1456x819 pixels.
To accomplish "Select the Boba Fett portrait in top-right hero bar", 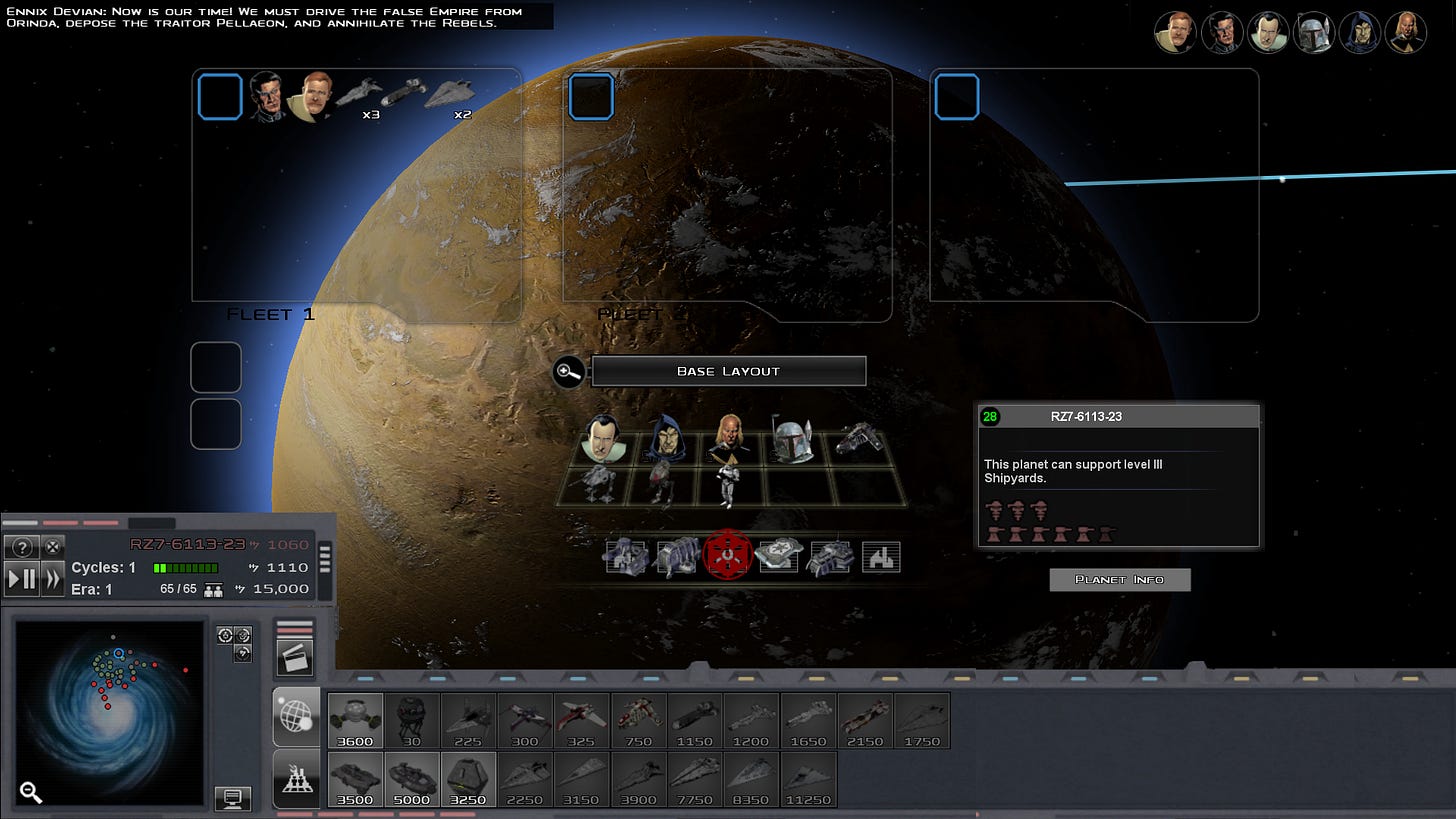I will (1314, 32).
